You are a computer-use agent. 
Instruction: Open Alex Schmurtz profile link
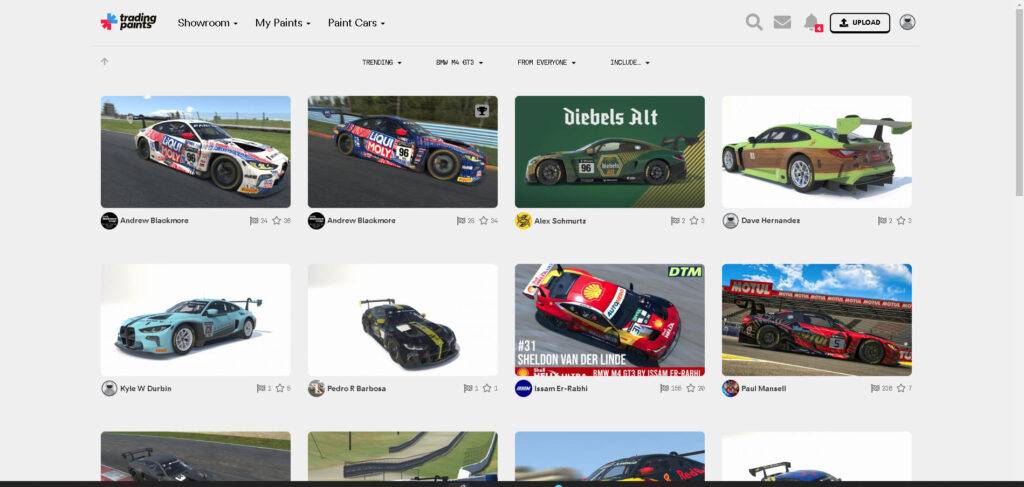coord(560,221)
